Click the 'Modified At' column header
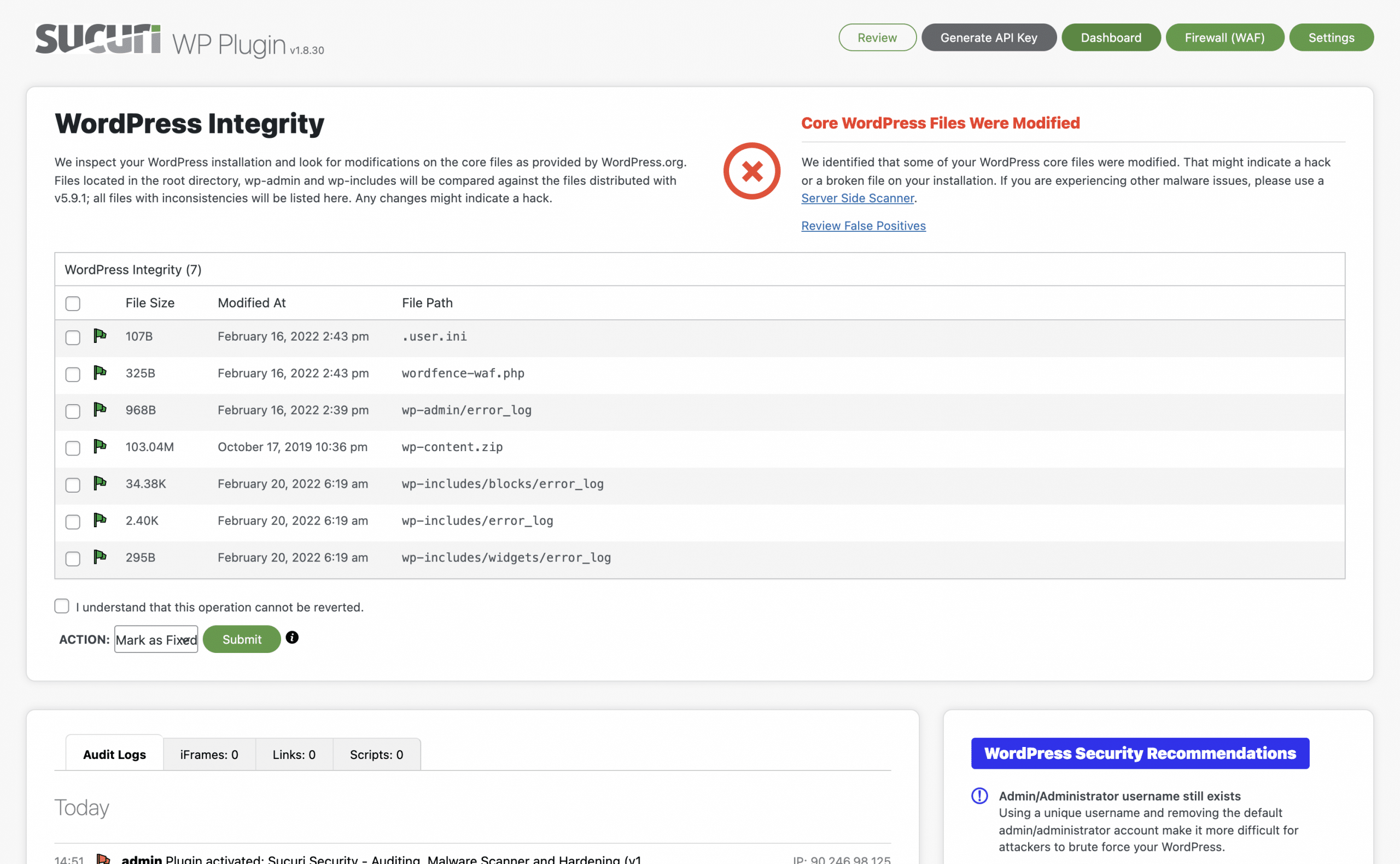 tap(252, 303)
